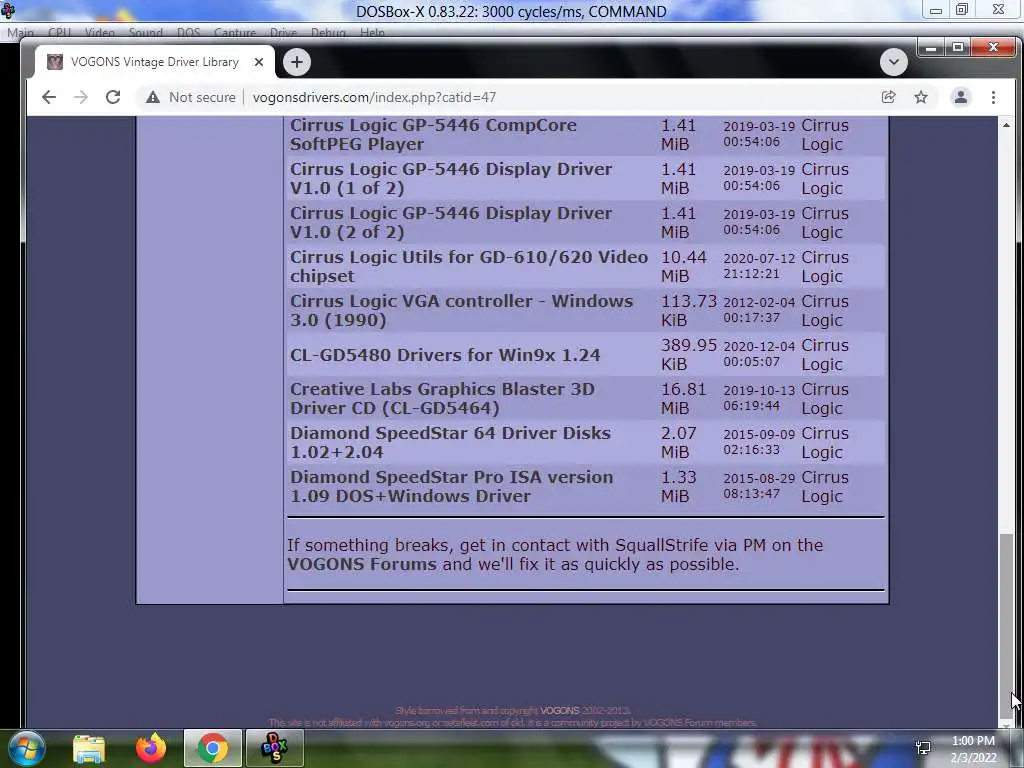This screenshot has width=1024, height=768.
Task: Minimize the Chrome window
Action: tap(931, 48)
